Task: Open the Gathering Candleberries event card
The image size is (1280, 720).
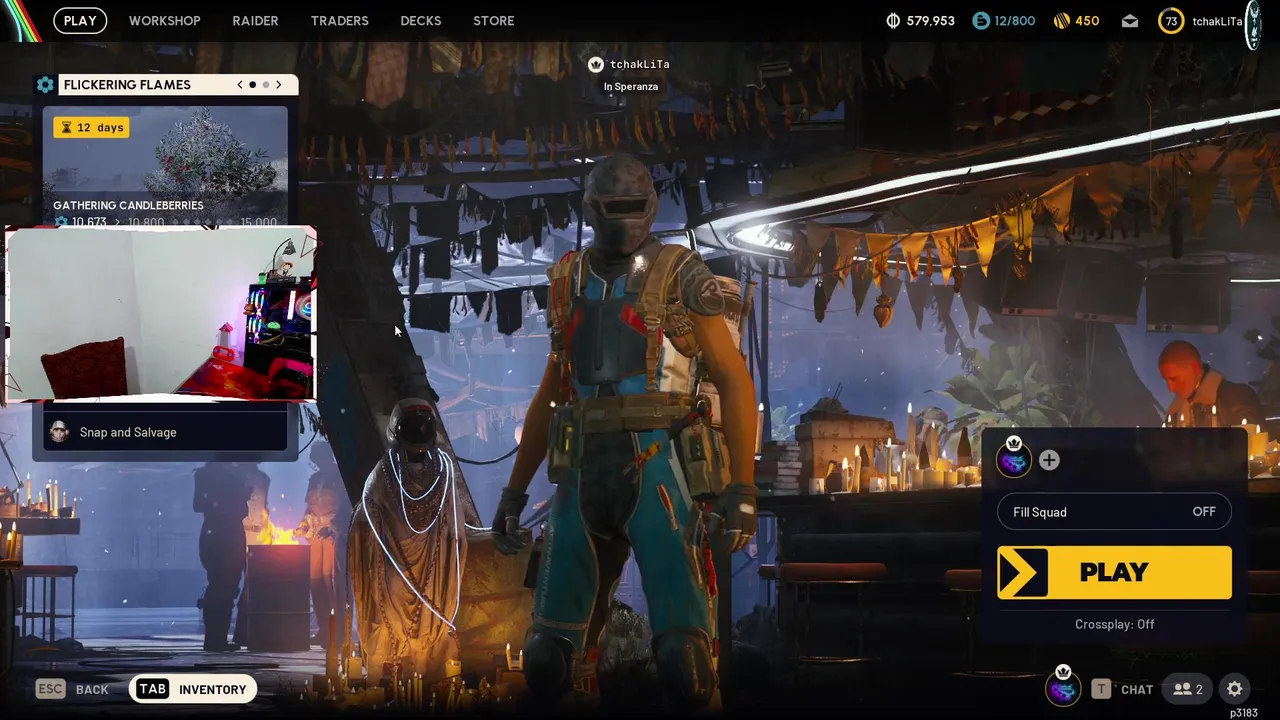Action: (165, 167)
